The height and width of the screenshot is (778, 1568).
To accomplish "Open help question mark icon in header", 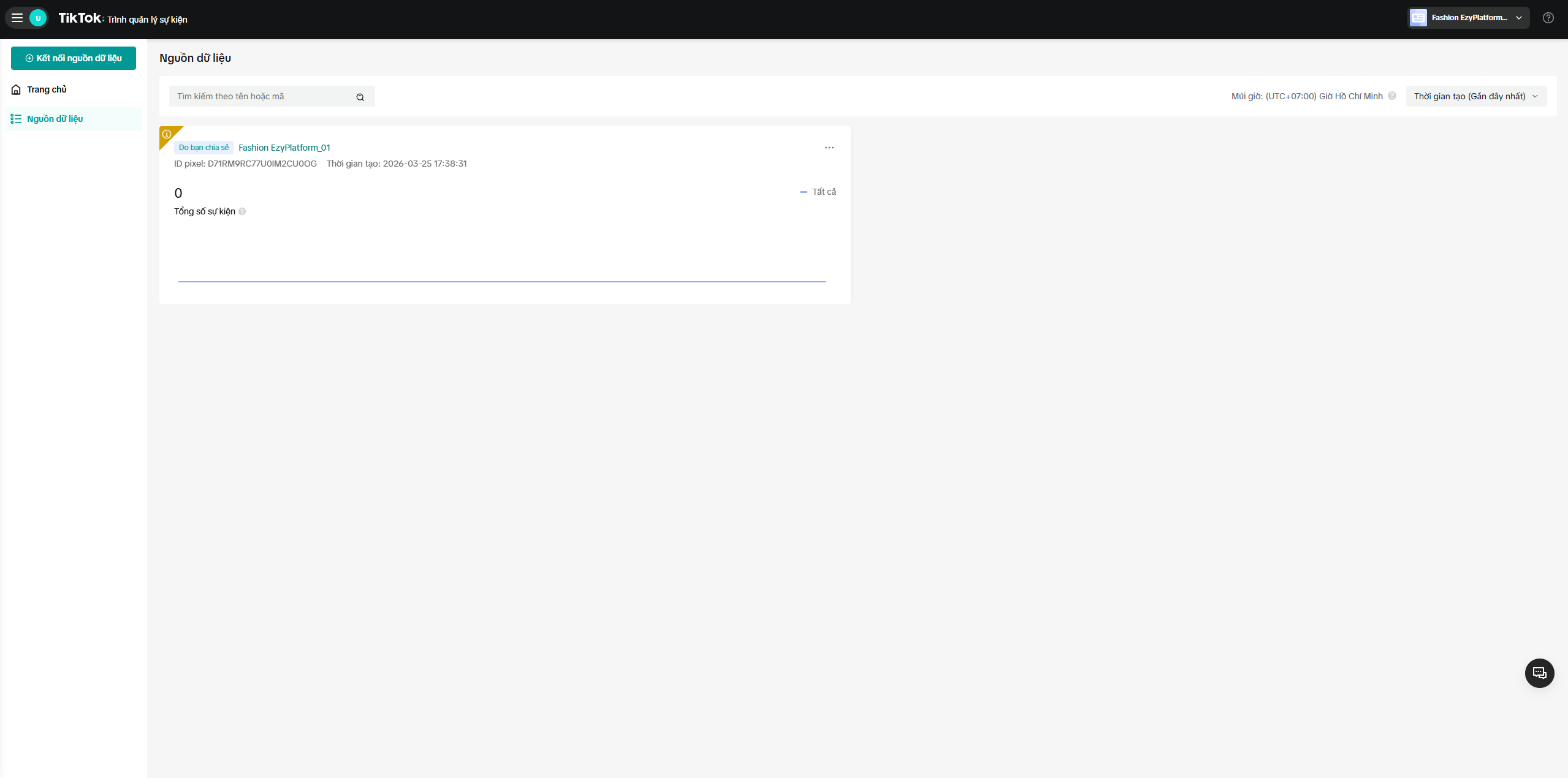I will 1548,18.
